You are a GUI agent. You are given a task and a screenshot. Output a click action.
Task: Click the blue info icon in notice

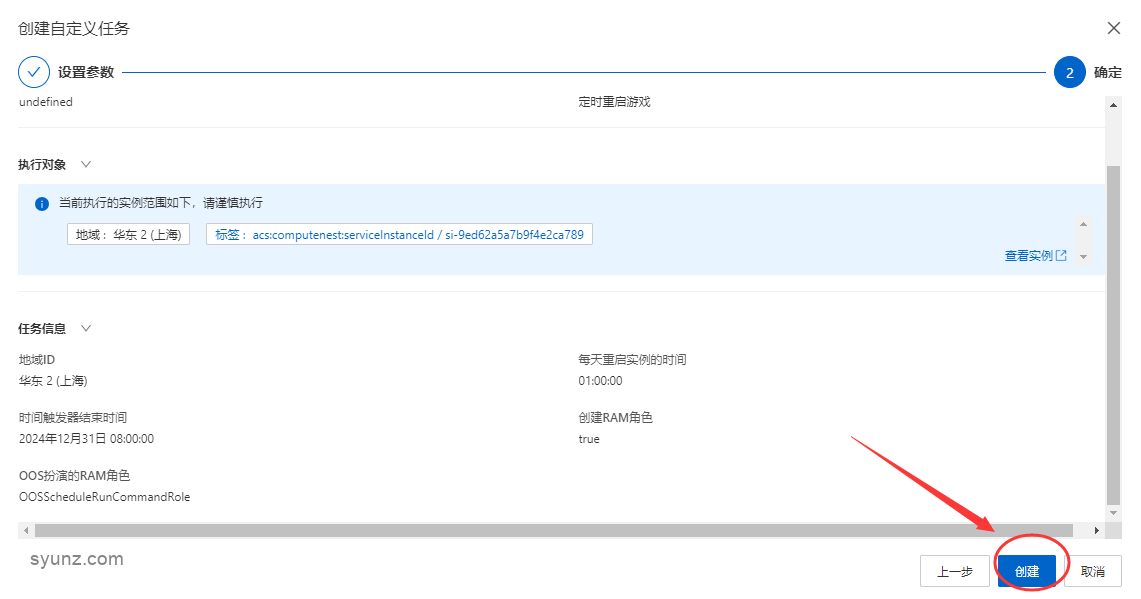pos(42,204)
